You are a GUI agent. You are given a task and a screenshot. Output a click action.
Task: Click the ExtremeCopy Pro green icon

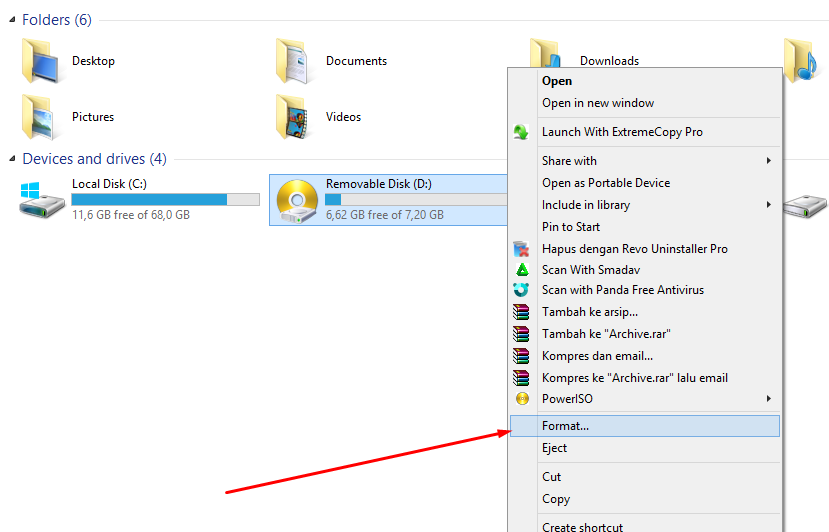tap(521, 132)
